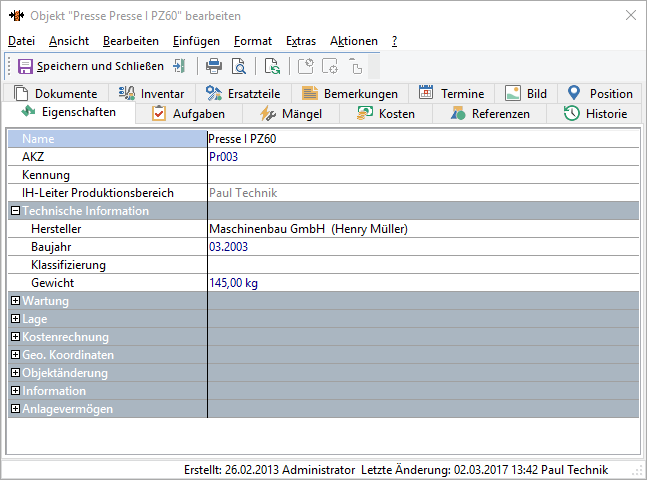Click the paste clipboard toolbar icon
The height and width of the screenshot is (480, 647).
coord(356,66)
